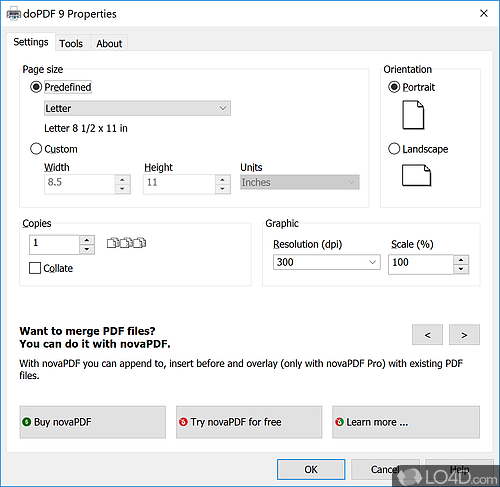
Task: Click the Cancel button
Action: [385, 469]
